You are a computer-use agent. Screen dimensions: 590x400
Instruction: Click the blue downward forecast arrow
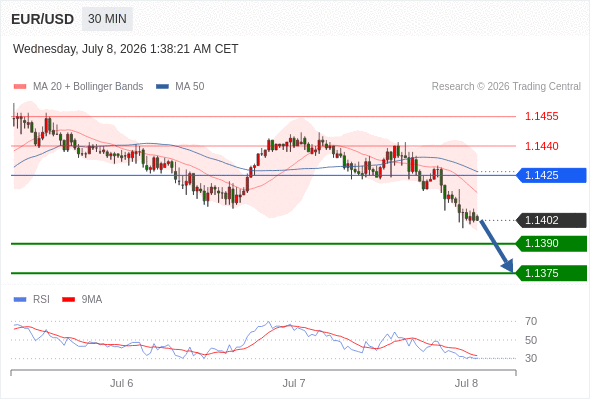coord(496,246)
